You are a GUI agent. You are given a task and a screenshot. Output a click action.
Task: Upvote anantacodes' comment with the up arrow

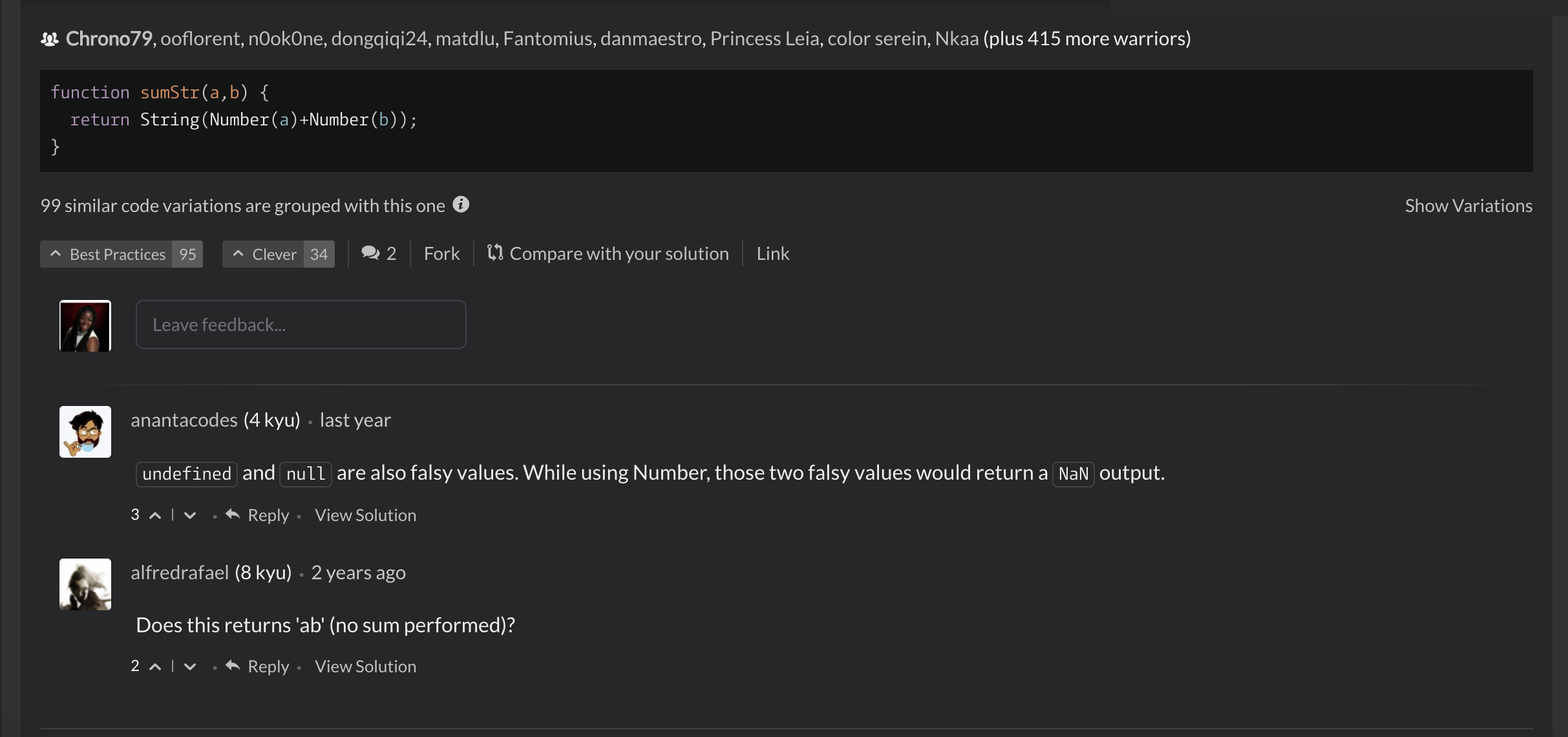tap(155, 515)
